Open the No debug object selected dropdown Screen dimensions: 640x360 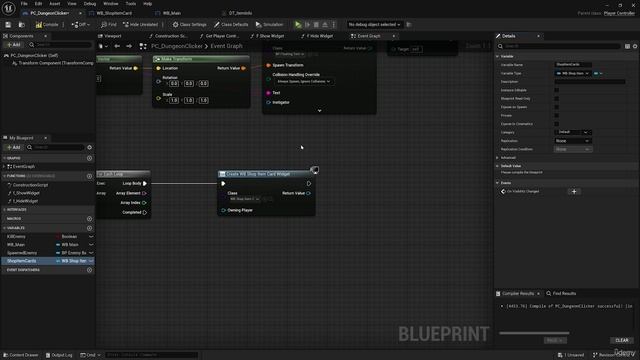(x=374, y=24)
